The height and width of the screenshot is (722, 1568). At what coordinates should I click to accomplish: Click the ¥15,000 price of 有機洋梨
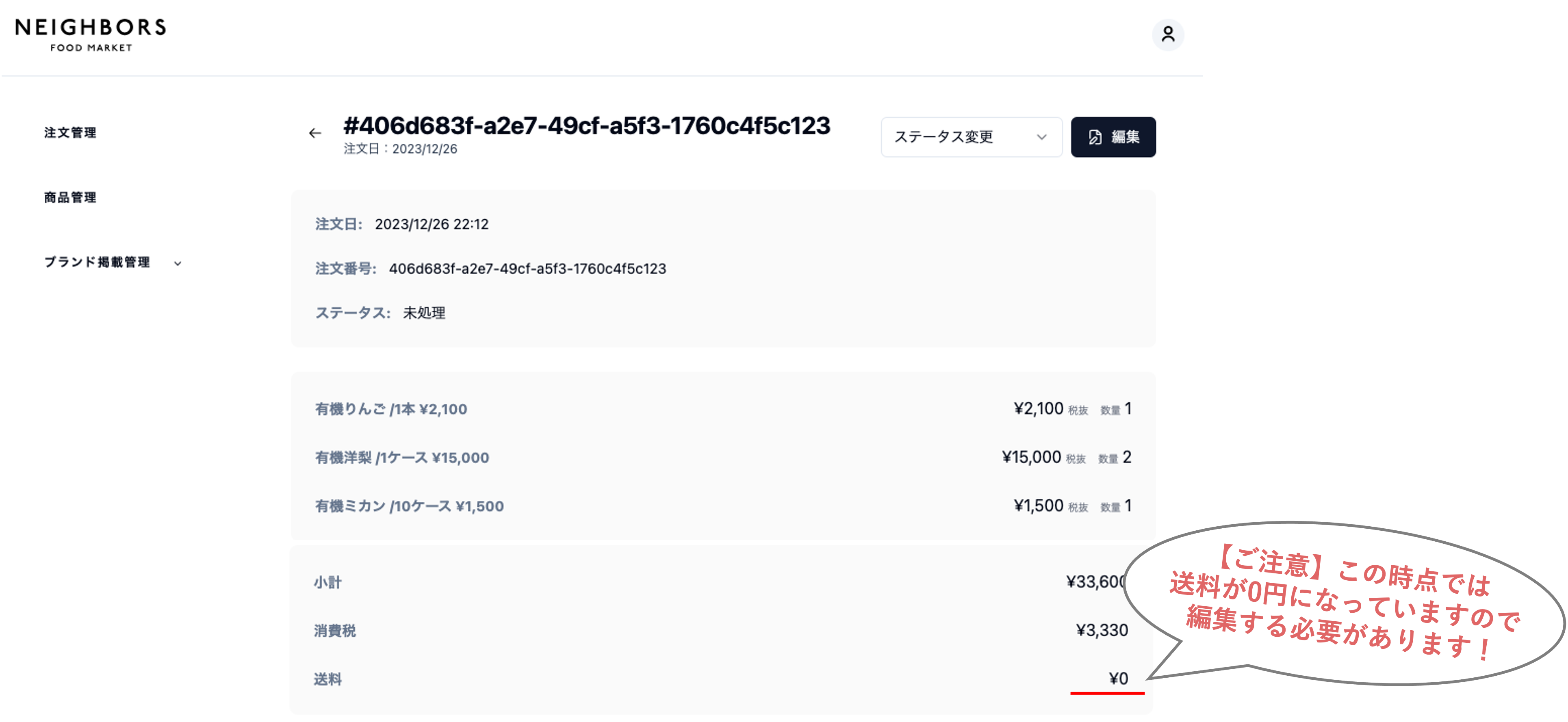coord(1031,457)
